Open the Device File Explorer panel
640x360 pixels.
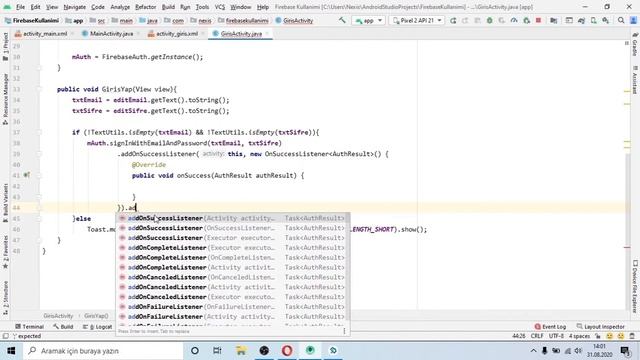point(635,287)
